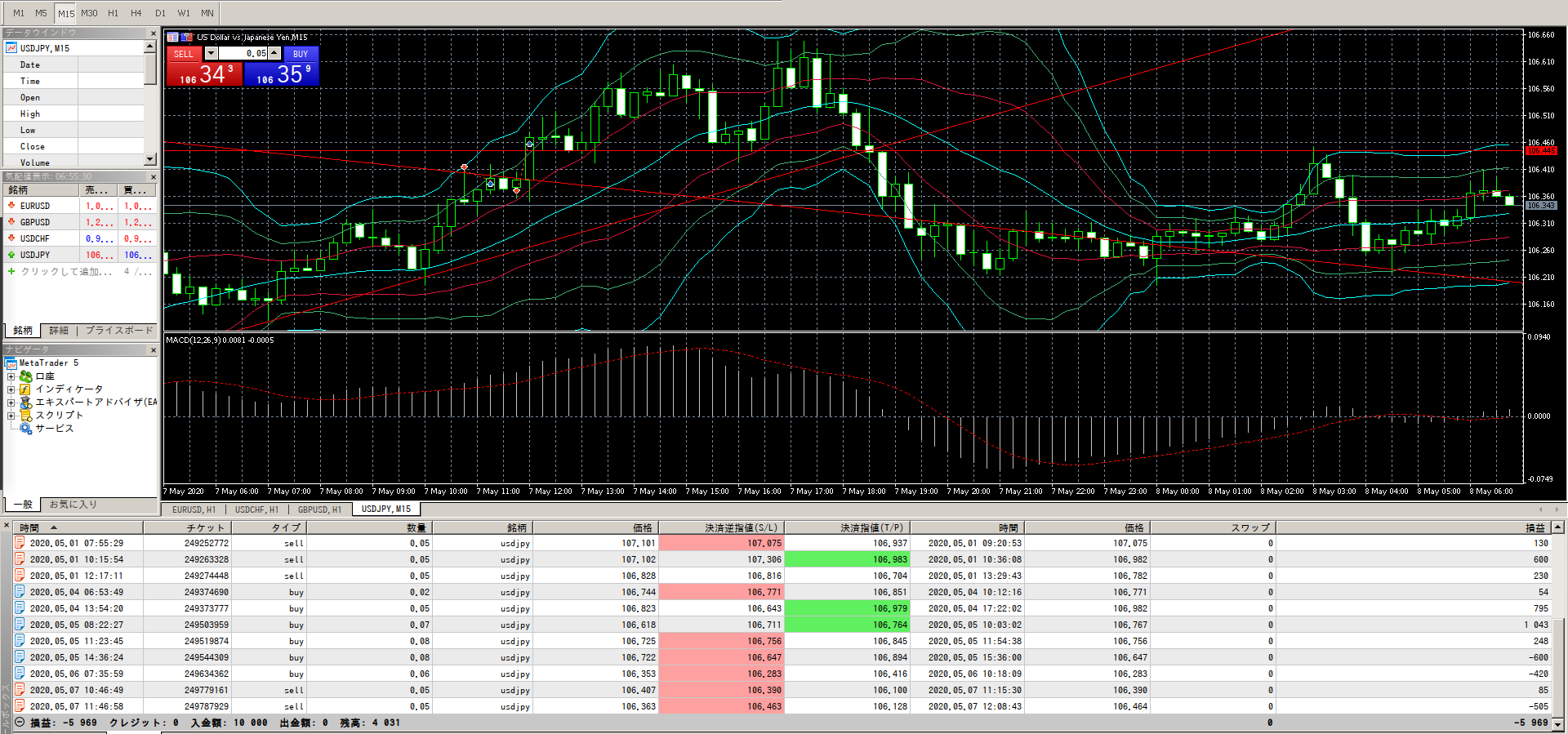
Task: Close the データウインドウ panel
Action: pos(153,33)
